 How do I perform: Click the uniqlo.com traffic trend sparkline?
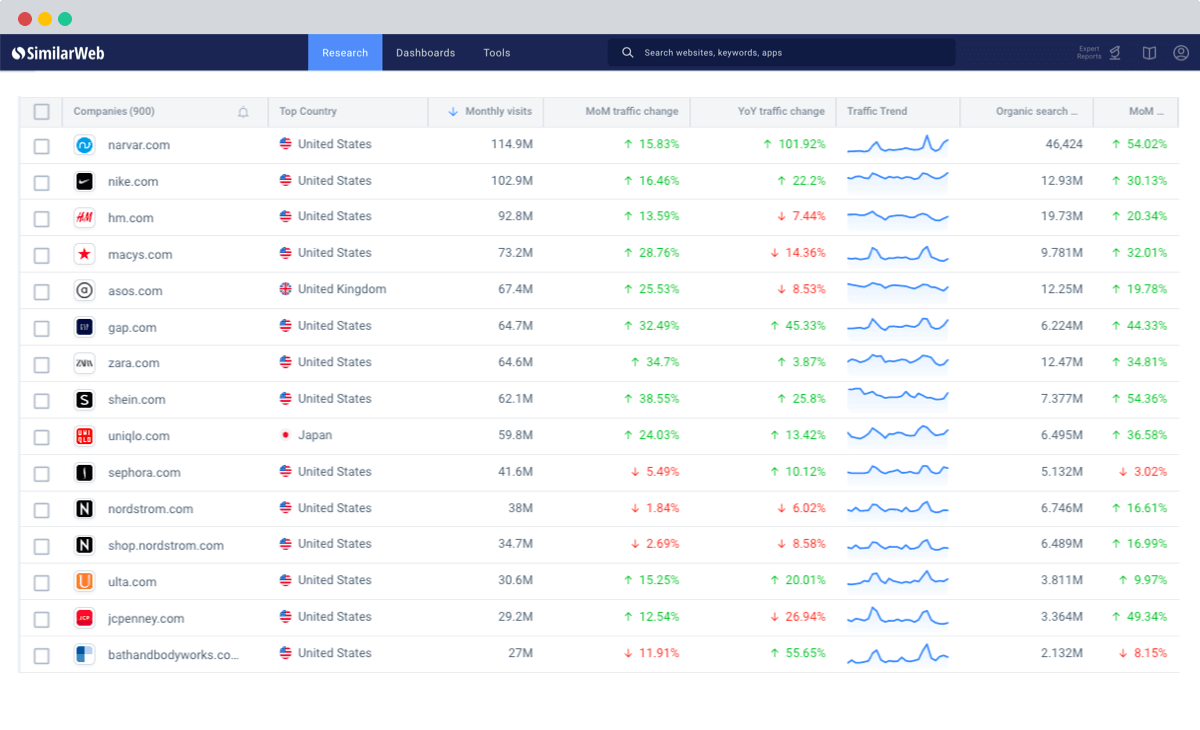pos(898,435)
